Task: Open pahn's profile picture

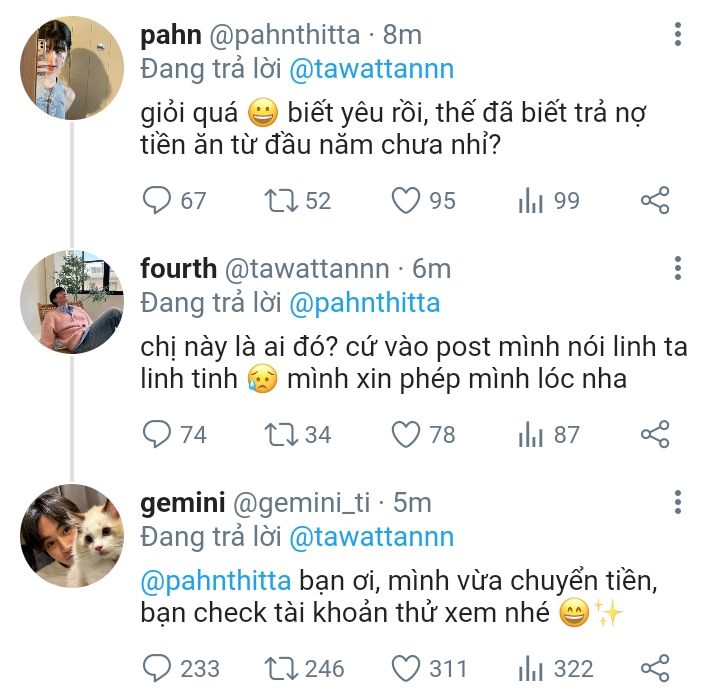Action: point(71,67)
